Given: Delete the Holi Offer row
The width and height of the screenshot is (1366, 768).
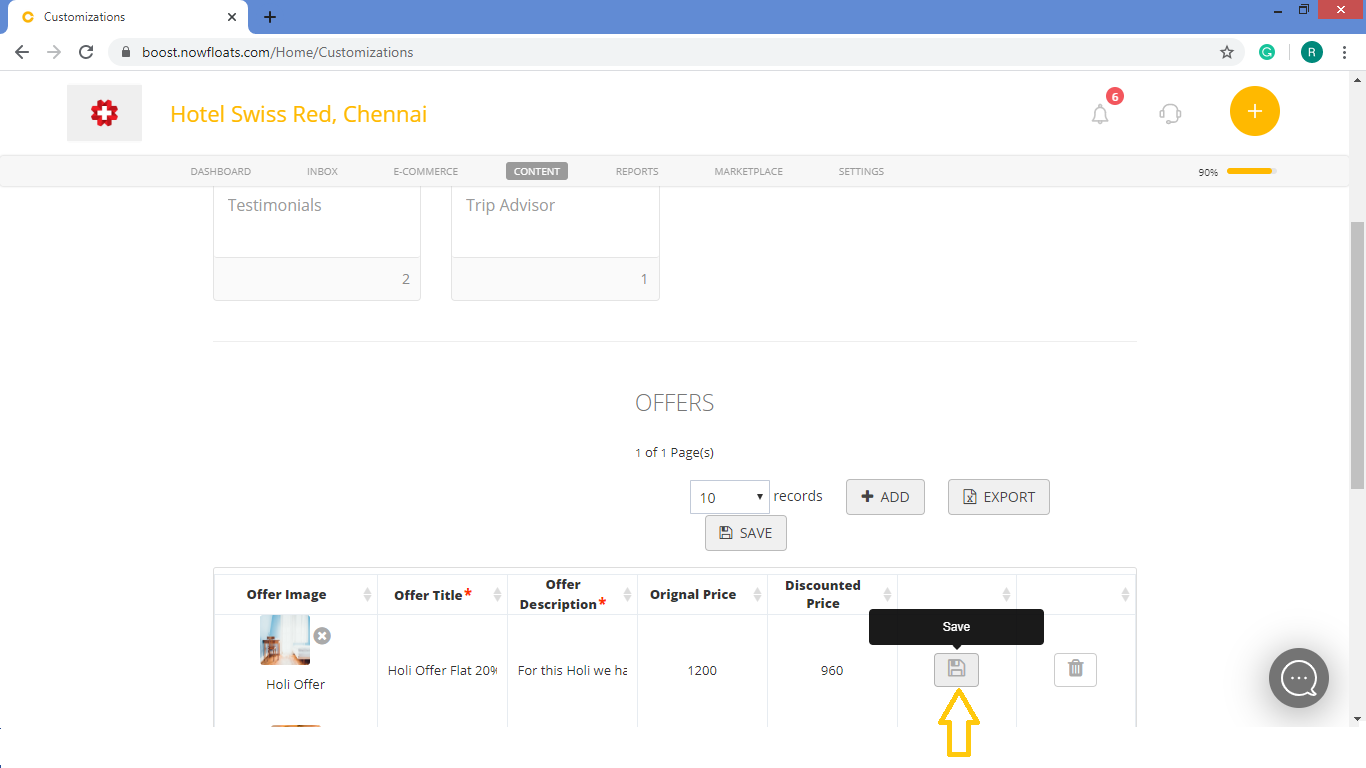Looking at the screenshot, I should pyautogui.click(x=1075, y=669).
